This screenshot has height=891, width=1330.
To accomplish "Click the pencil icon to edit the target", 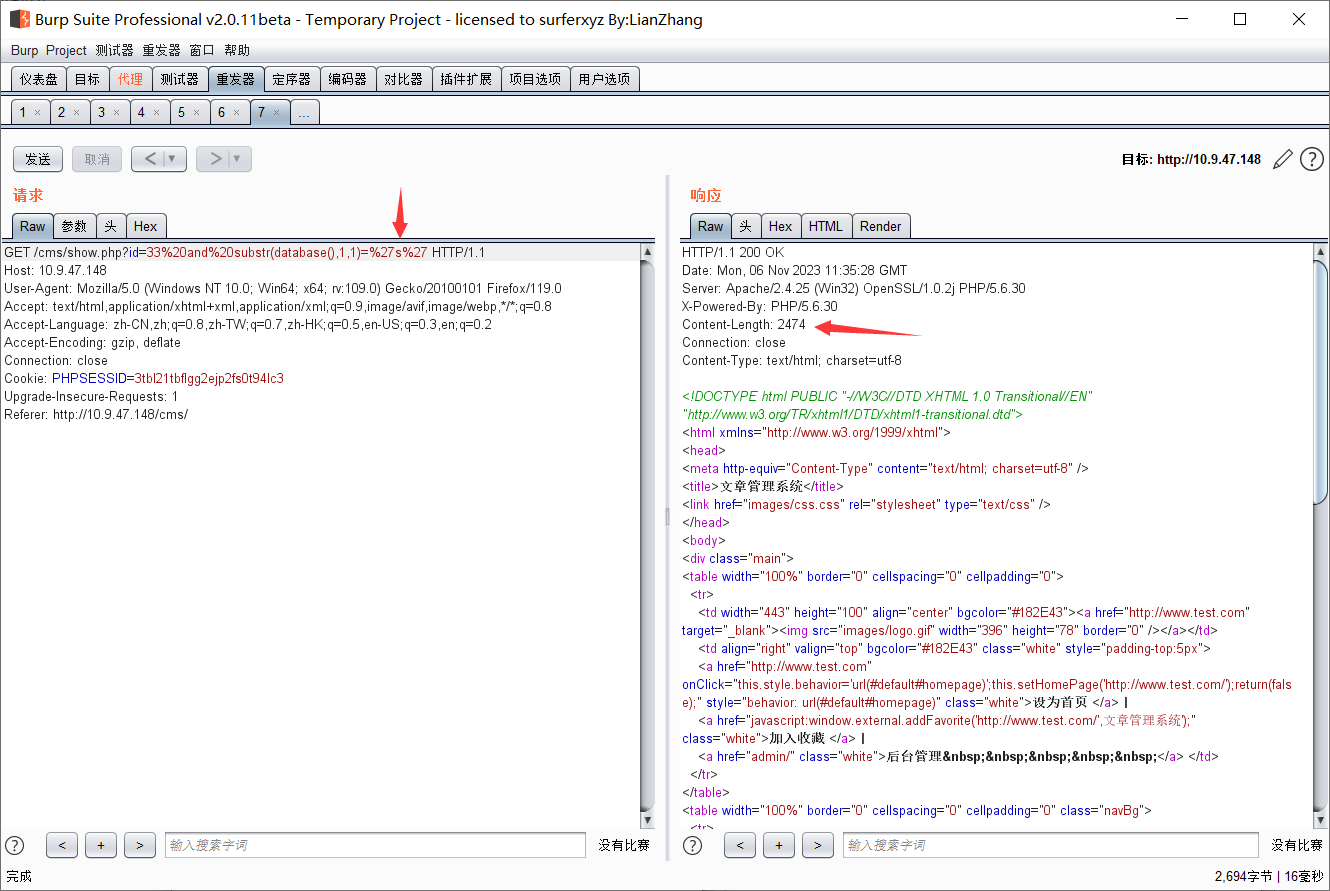I will click(1283, 159).
